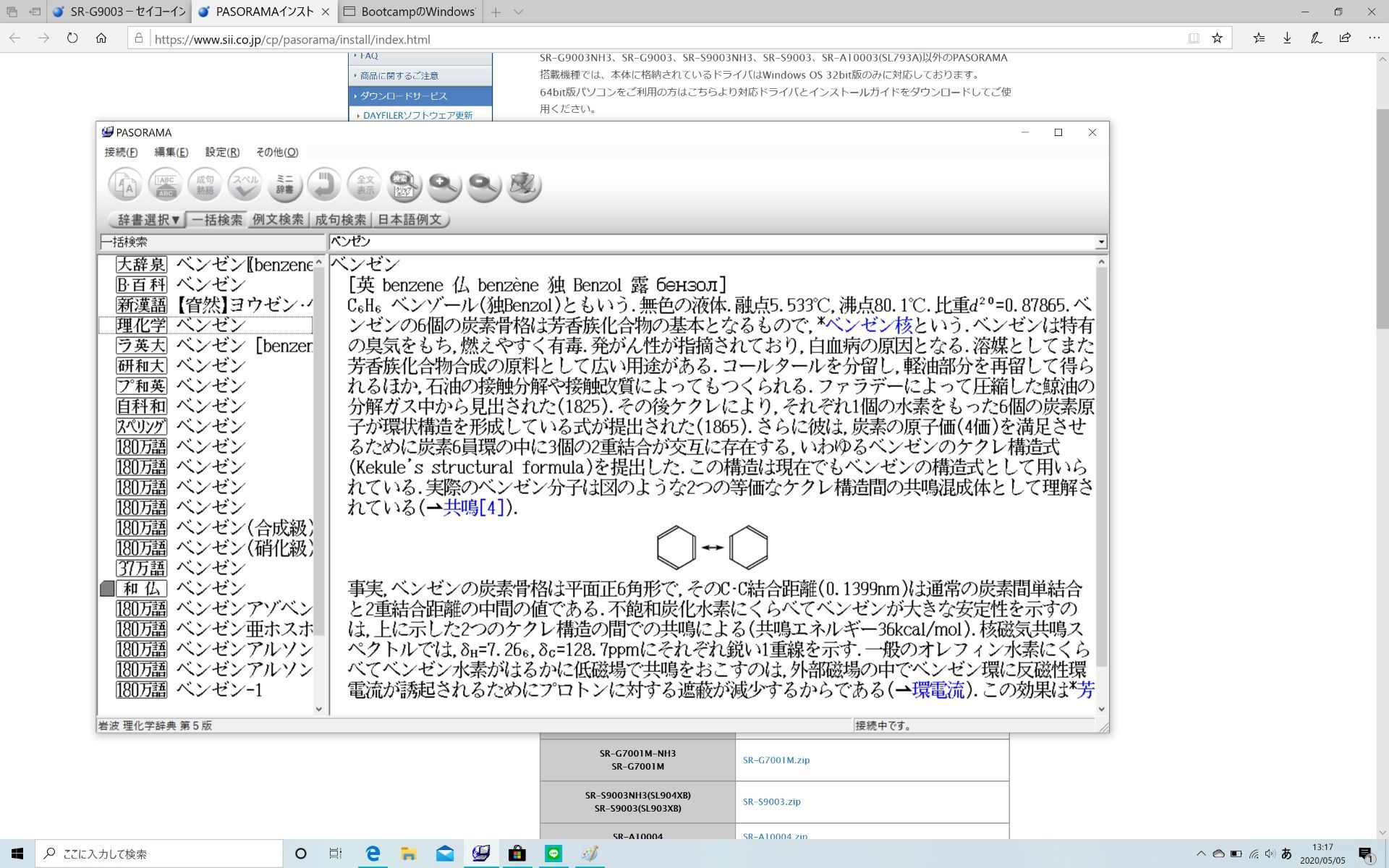Zoom in with the plus magnifier icon
The width and height of the screenshot is (1389, 868).
point(443,185)
